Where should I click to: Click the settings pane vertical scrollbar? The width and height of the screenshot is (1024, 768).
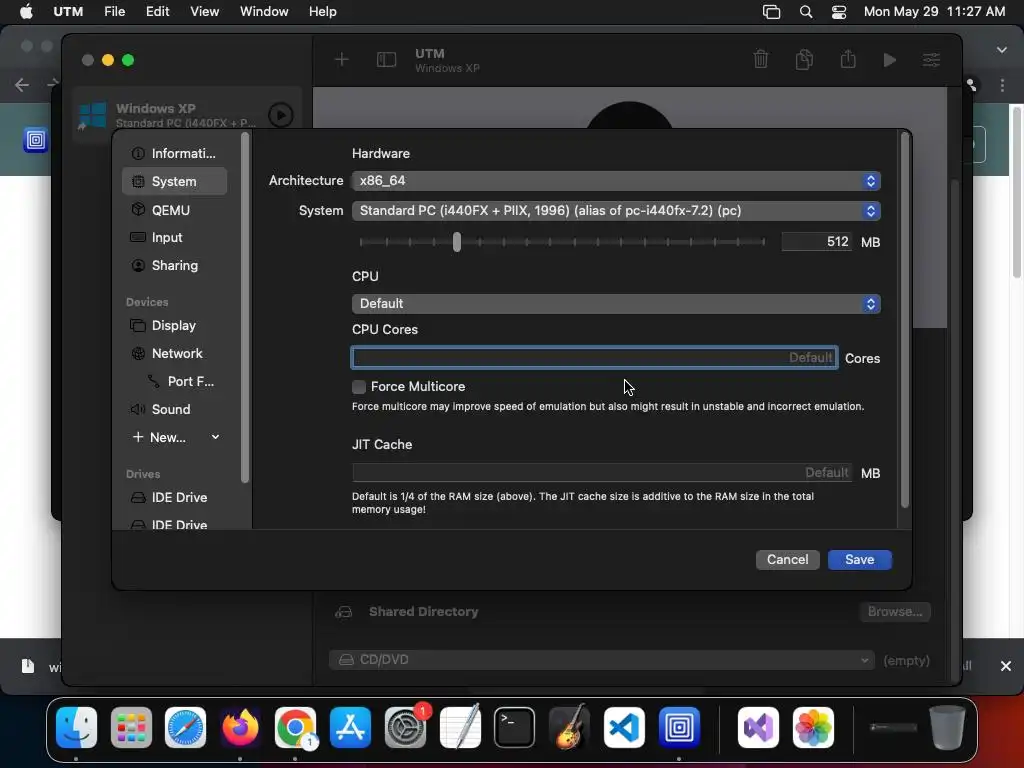coord(904,320)
